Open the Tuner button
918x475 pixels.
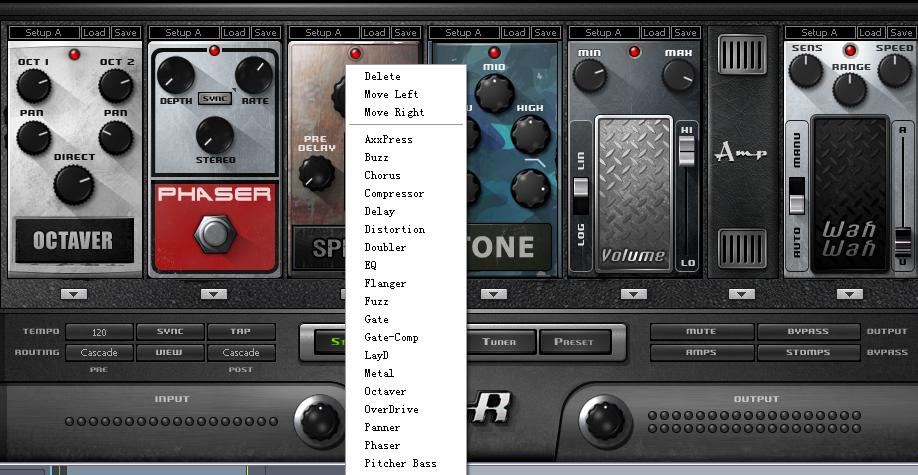[499, 342]
